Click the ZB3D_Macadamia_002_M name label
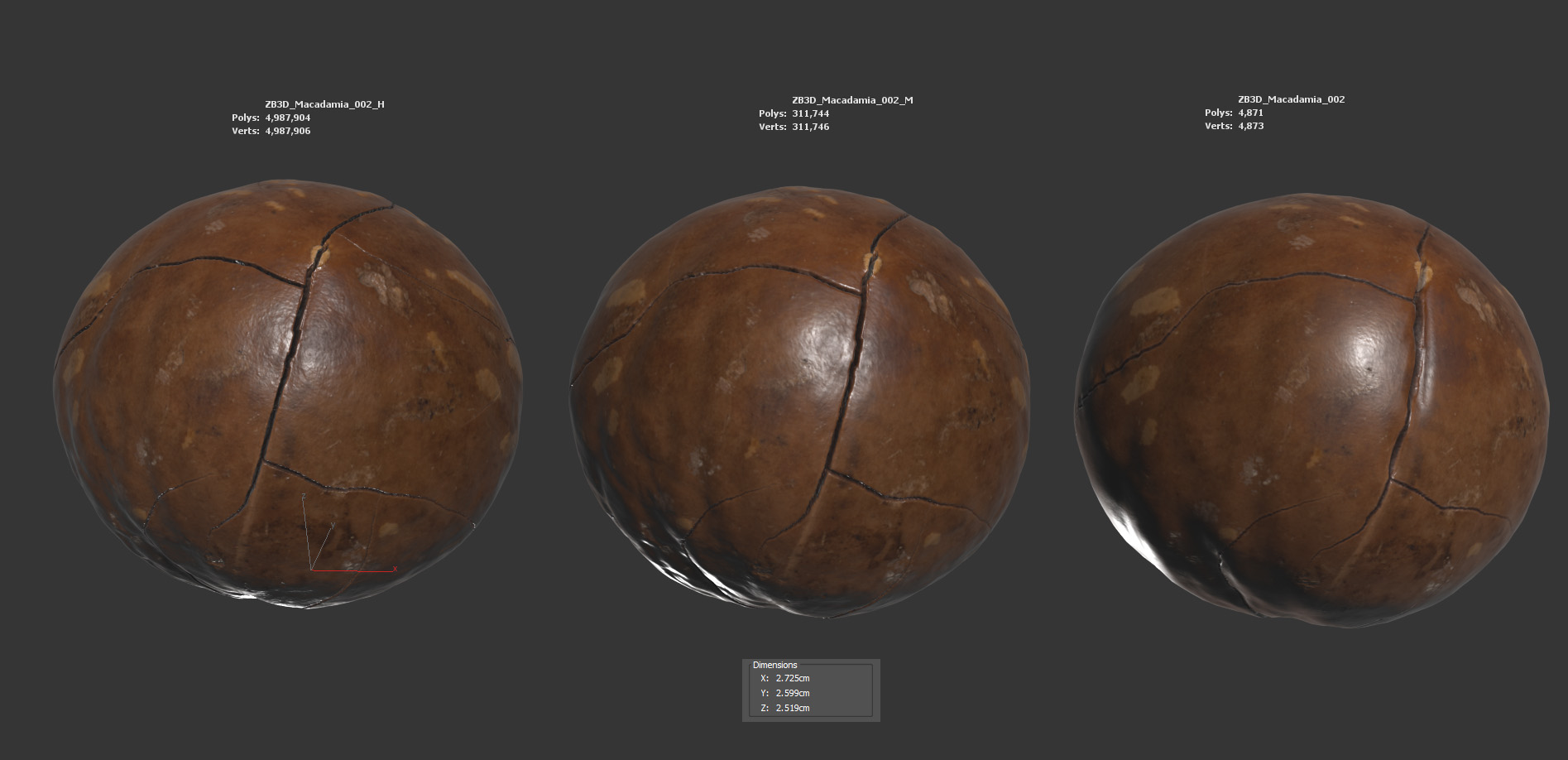The image size is (1568, 760). coord(852,100)
